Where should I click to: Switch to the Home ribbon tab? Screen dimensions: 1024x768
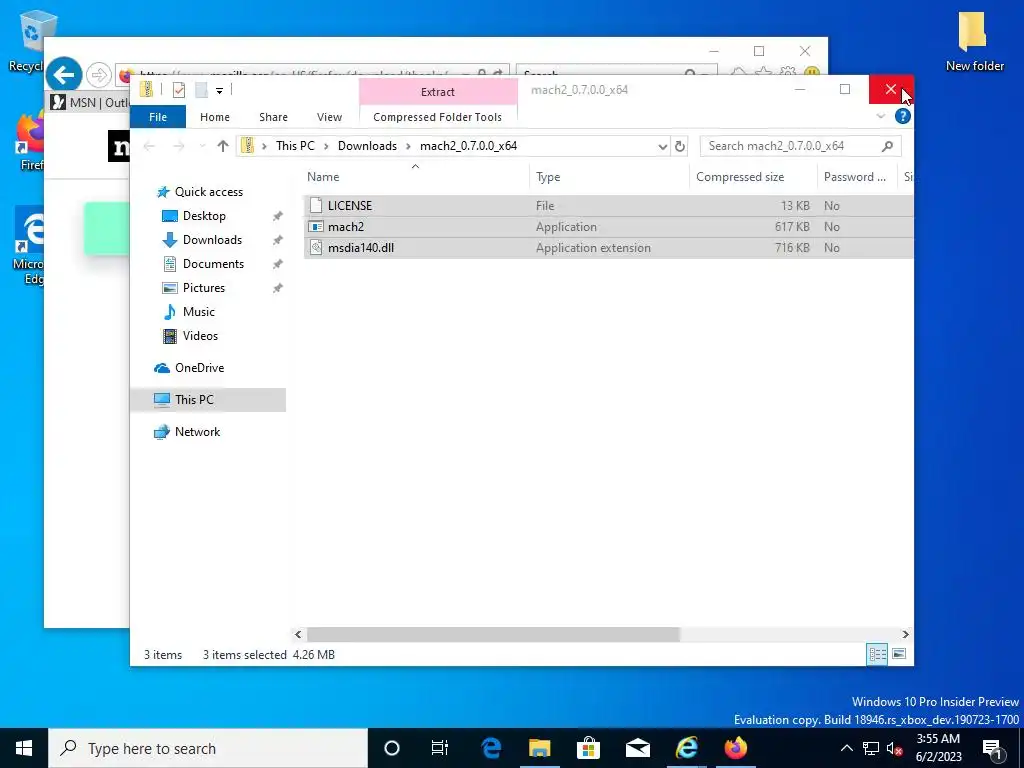coord(215,117)
